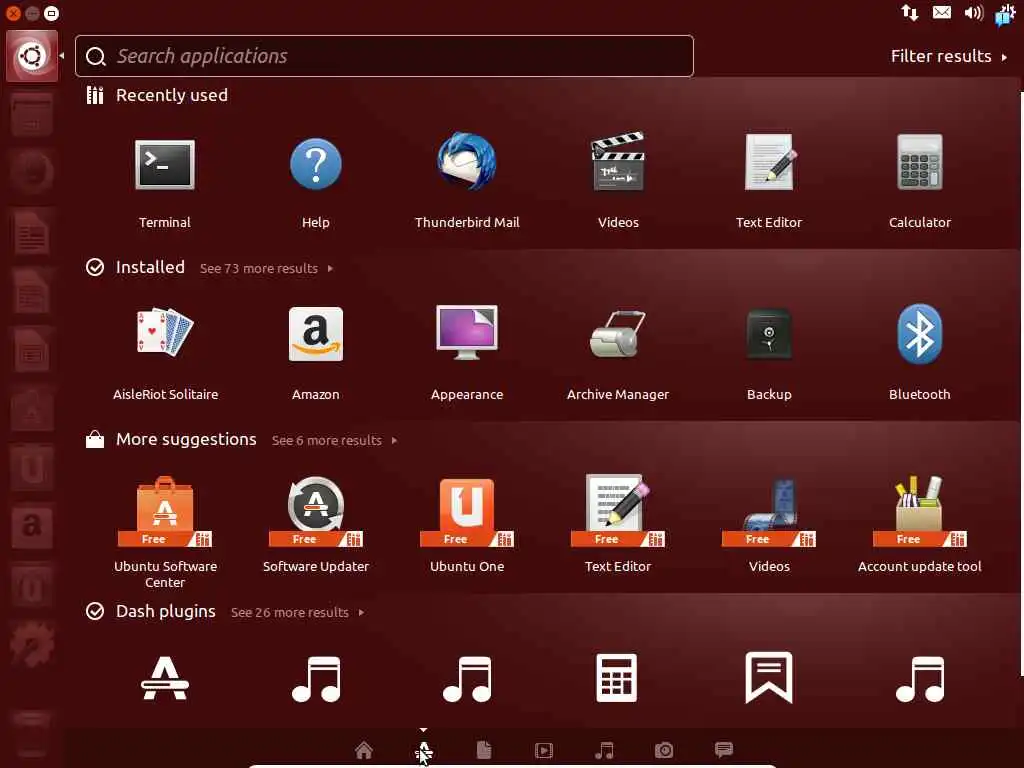The image size is (1024, 768).
Task: Open the applications Dash plugin with A icon
Action: click(165, 679)
